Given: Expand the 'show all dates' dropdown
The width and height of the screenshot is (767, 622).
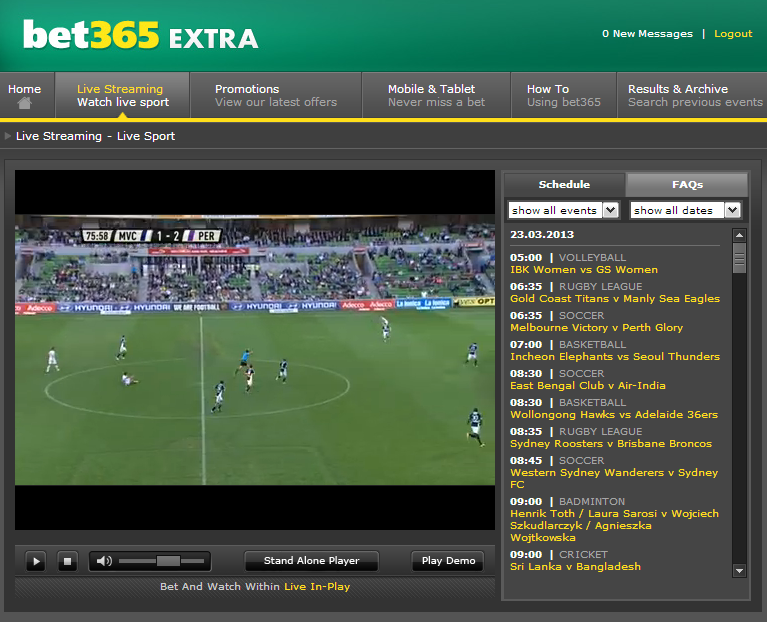Looking at the screenshot, I should 685,210.
